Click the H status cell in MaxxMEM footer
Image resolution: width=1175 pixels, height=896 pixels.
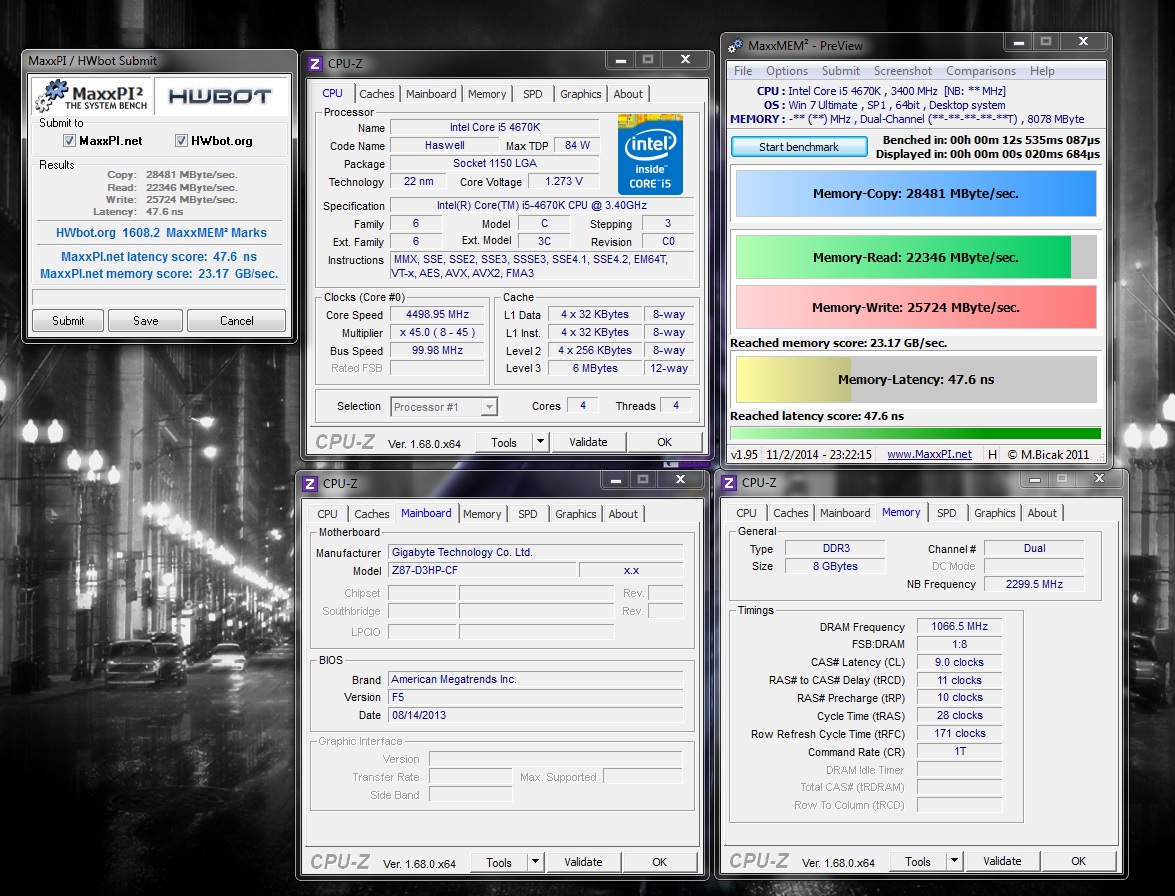tap(992, 454)
